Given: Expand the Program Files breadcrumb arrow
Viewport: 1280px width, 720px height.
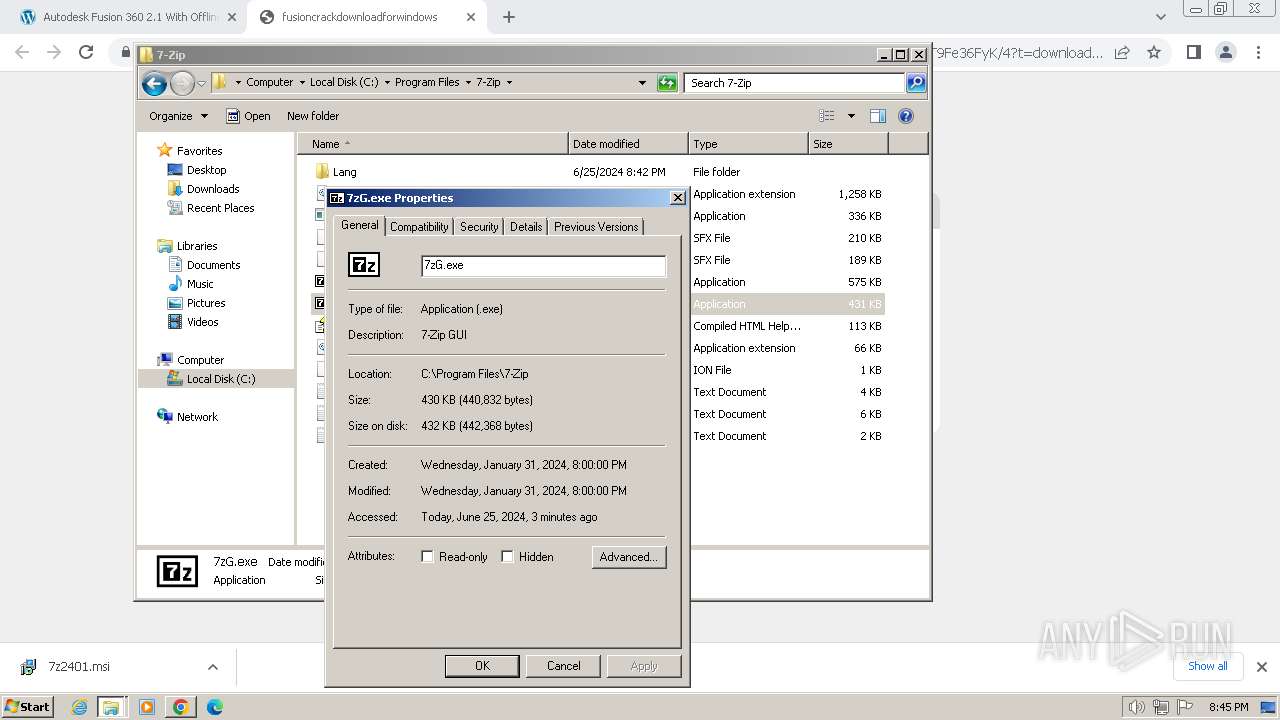Looking at the screenshot, I should [x=468, y=83].
